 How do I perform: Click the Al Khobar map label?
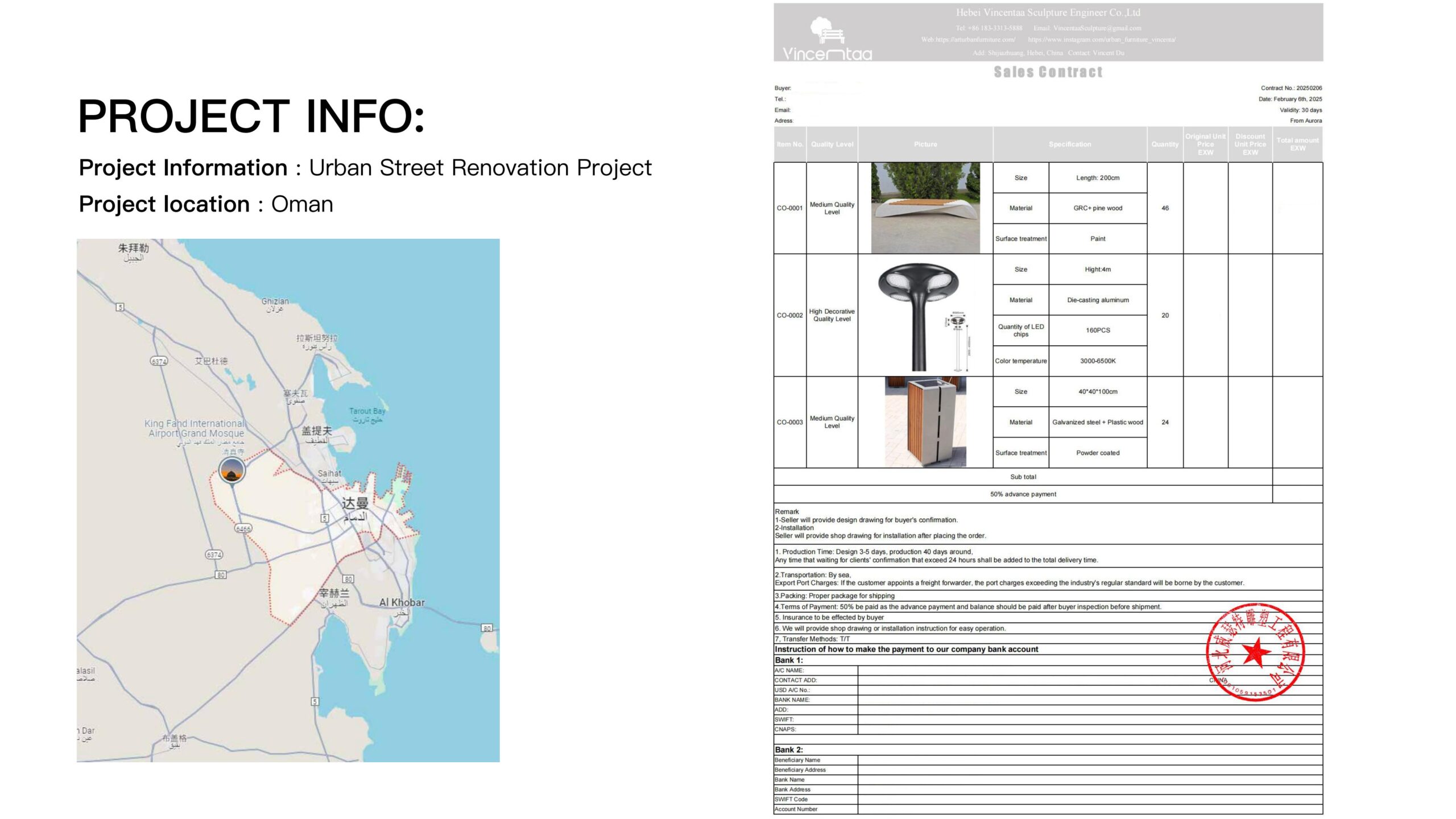point(402,602)
